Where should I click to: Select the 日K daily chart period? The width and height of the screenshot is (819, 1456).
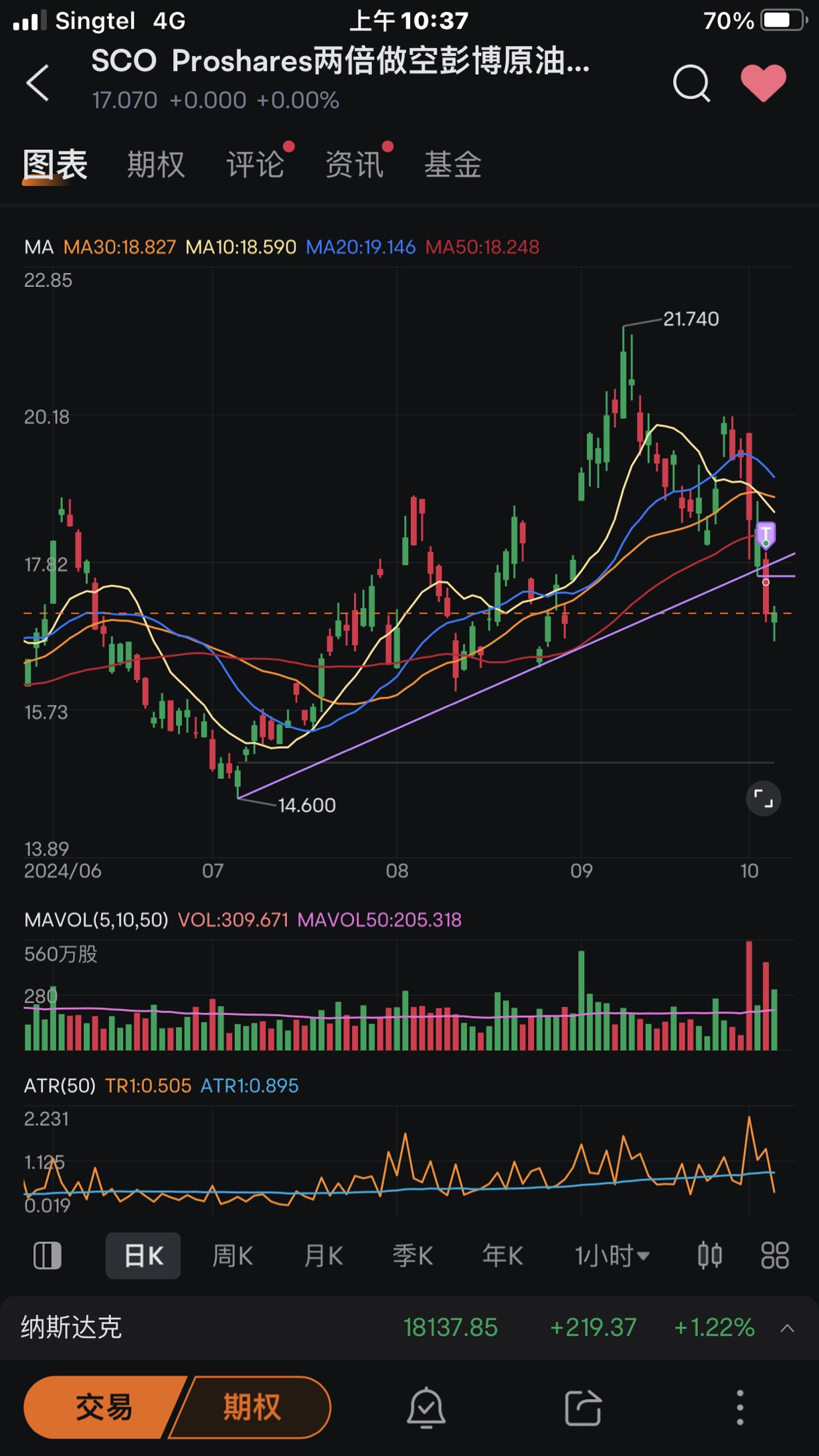143,1255
